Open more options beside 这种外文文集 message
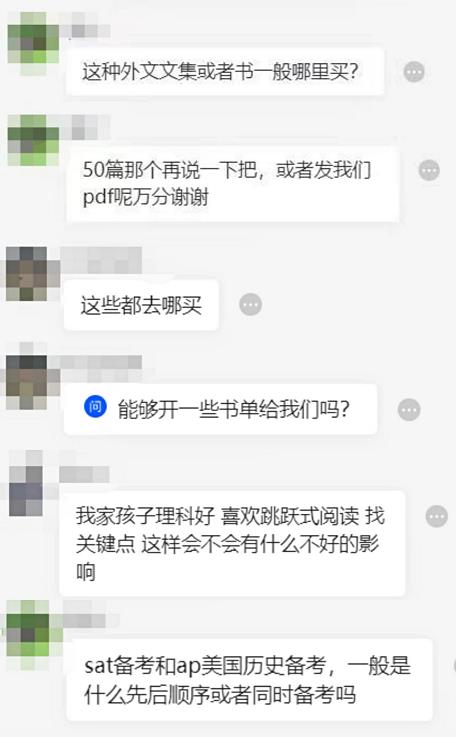This screenshot has height=737, width=456. coord(414,72)
